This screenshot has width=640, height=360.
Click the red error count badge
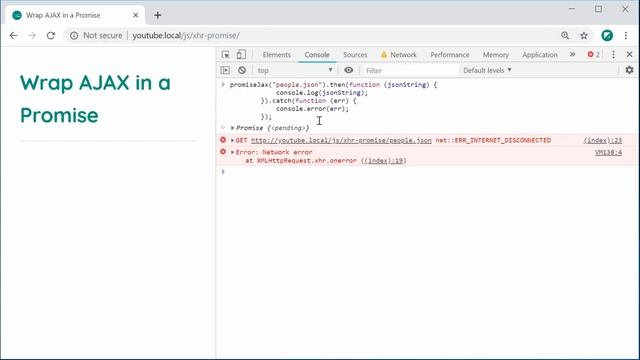593,54
